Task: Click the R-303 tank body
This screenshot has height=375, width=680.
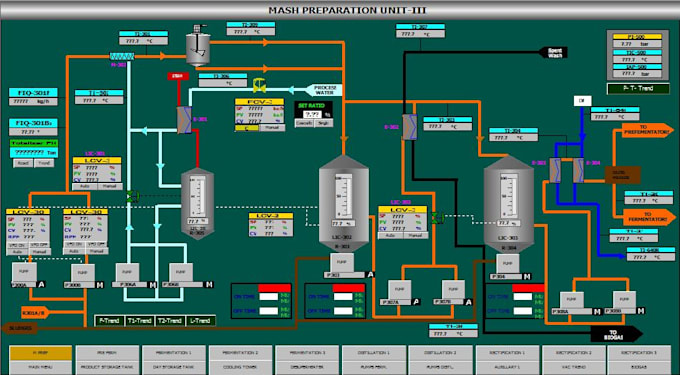Action: 343,203
